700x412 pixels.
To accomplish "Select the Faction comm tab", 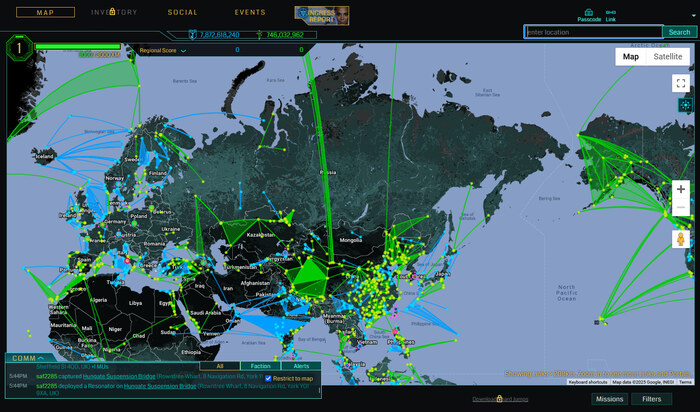I will pyautogui.click(x=261, y=366).
